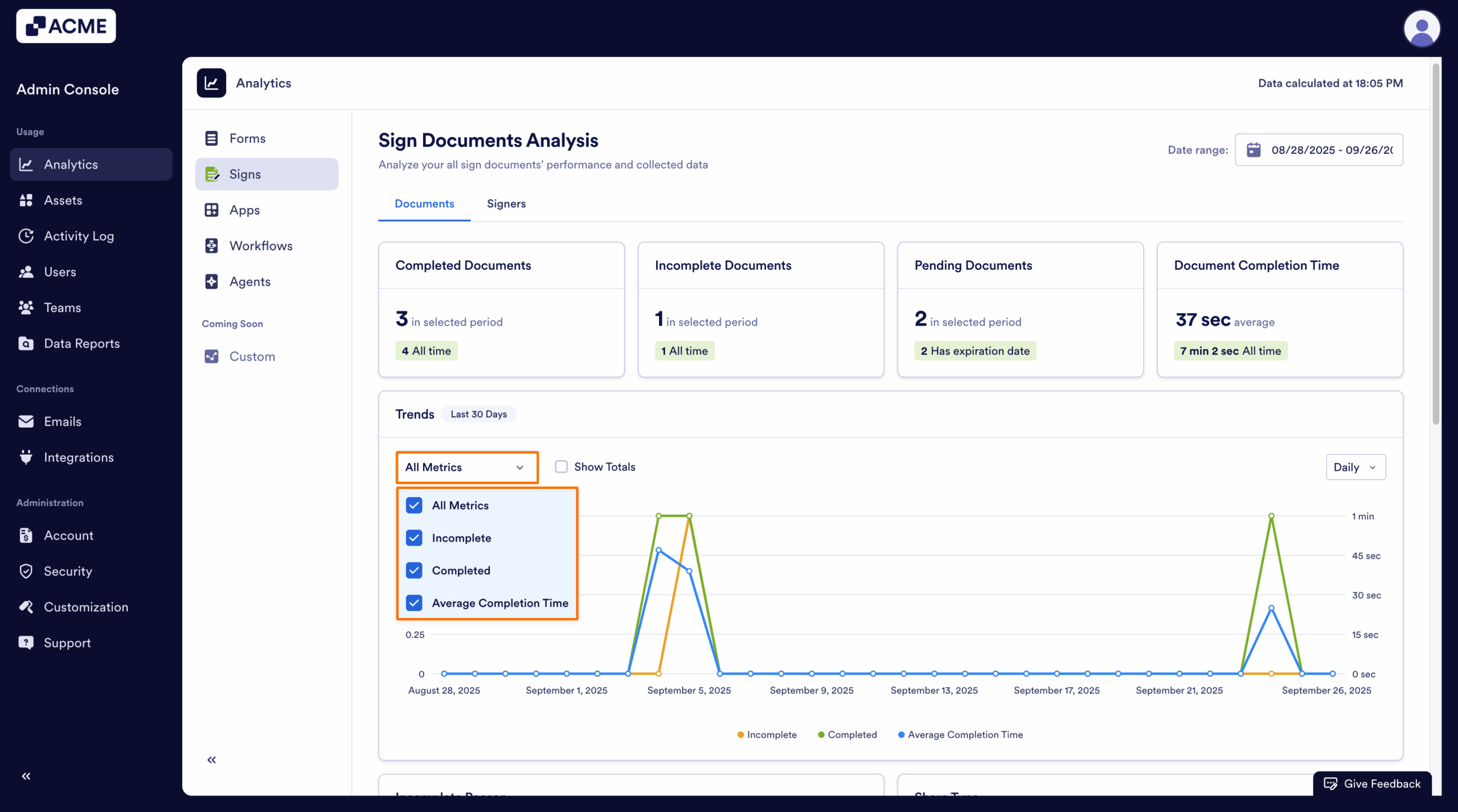Select the Data Reports icon
This screenshot has width=1458, height=812.
(26, 343)
